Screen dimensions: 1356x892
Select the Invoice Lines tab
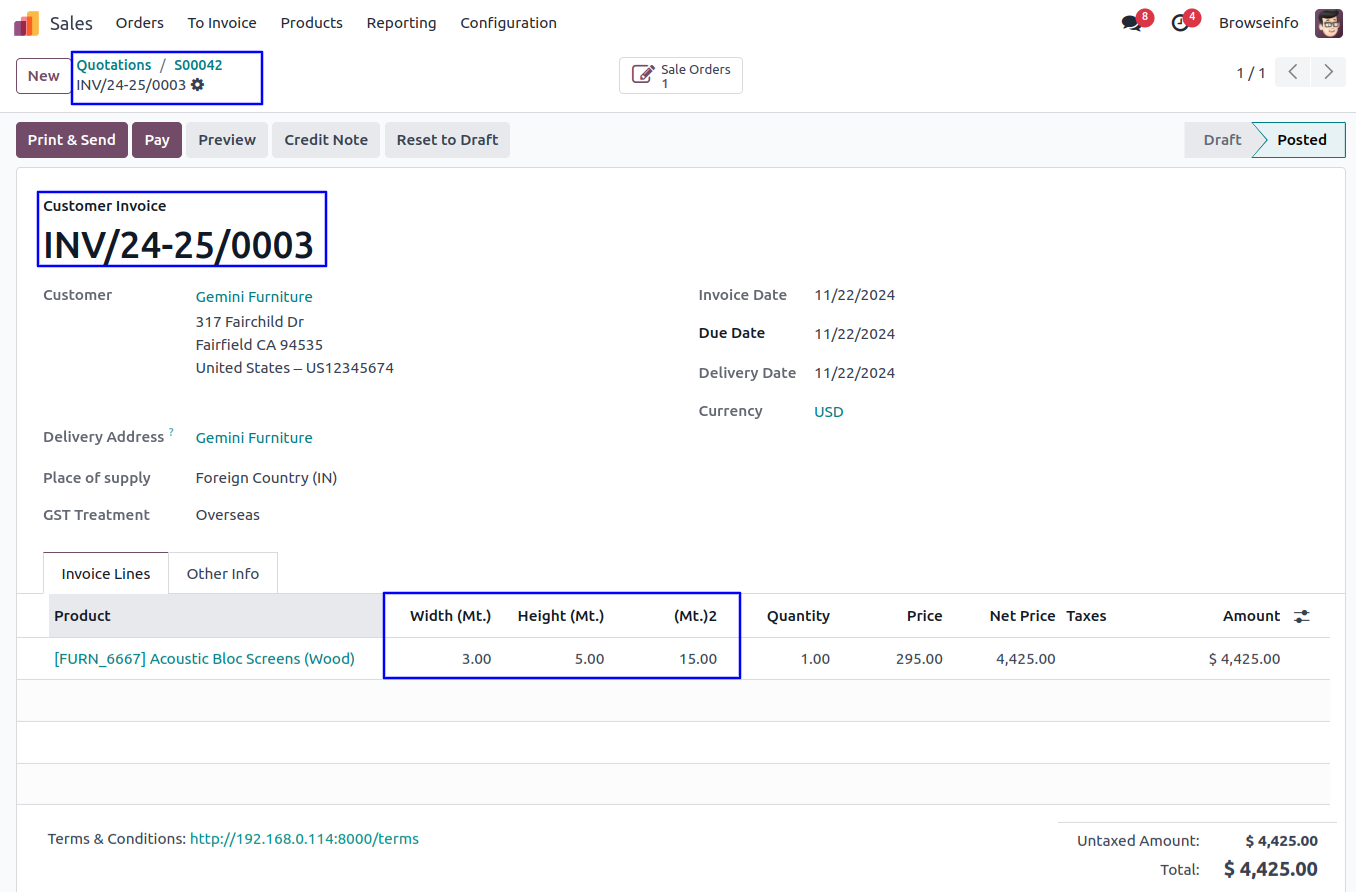106,574
